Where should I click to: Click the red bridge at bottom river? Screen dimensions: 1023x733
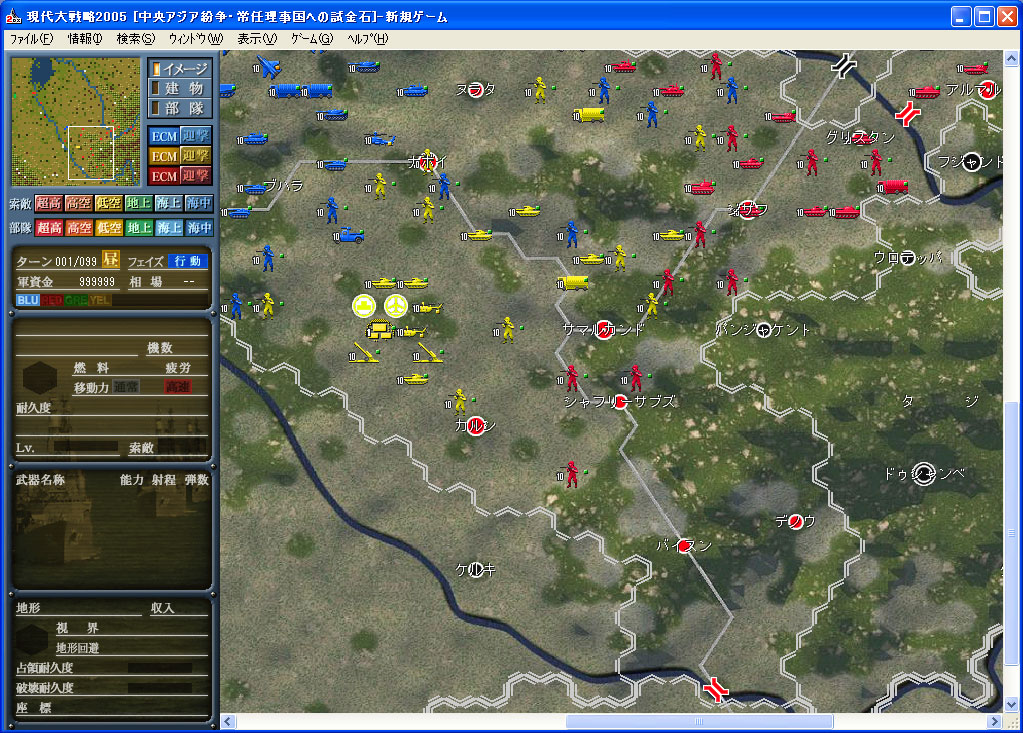715,689
